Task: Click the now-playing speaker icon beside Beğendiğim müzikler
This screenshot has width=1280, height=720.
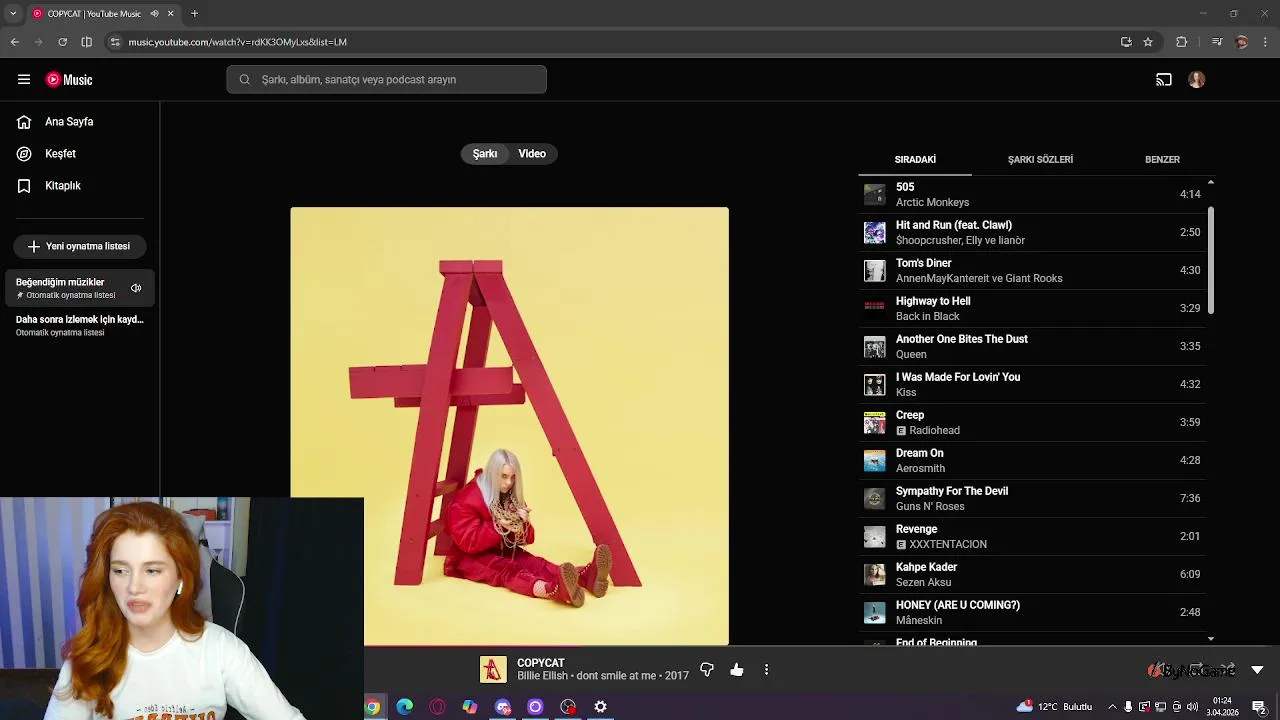Action: pos(136,288)
